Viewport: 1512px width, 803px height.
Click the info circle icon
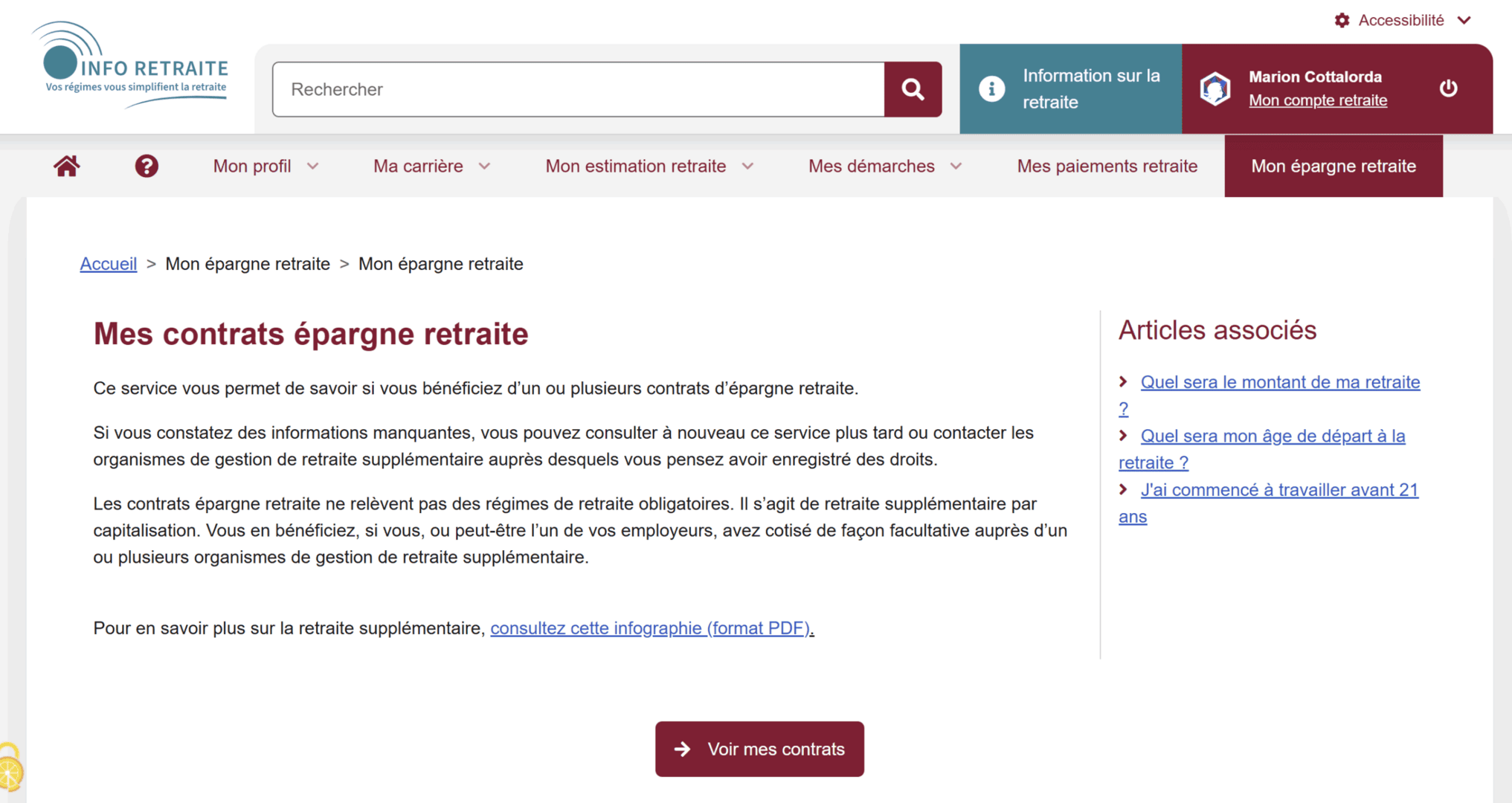[x=991, y=88]
